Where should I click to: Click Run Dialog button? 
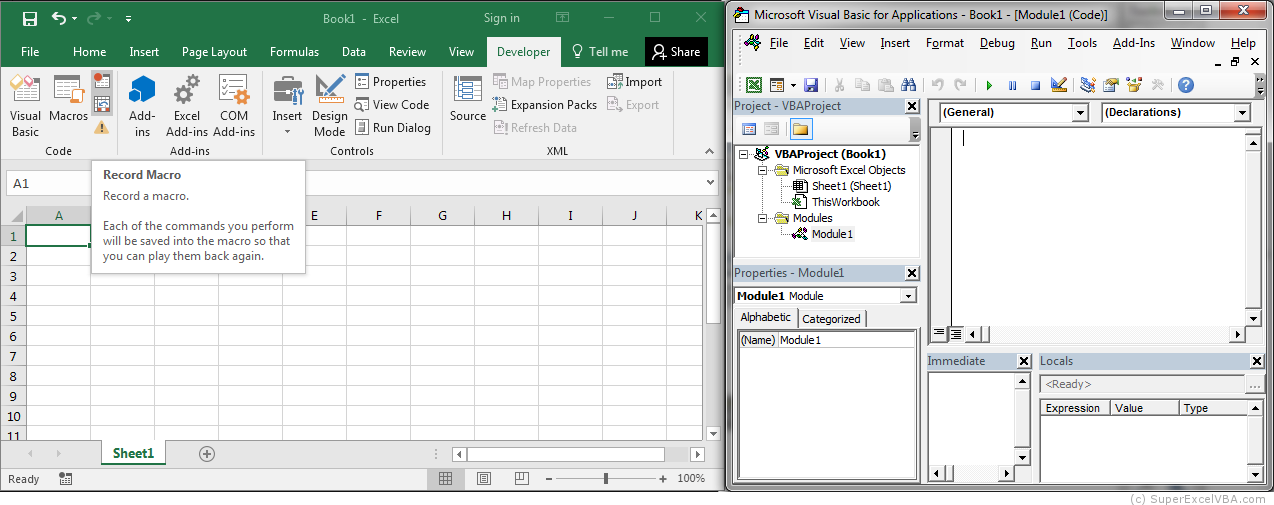pyautogui.click(x=393, y=128)
